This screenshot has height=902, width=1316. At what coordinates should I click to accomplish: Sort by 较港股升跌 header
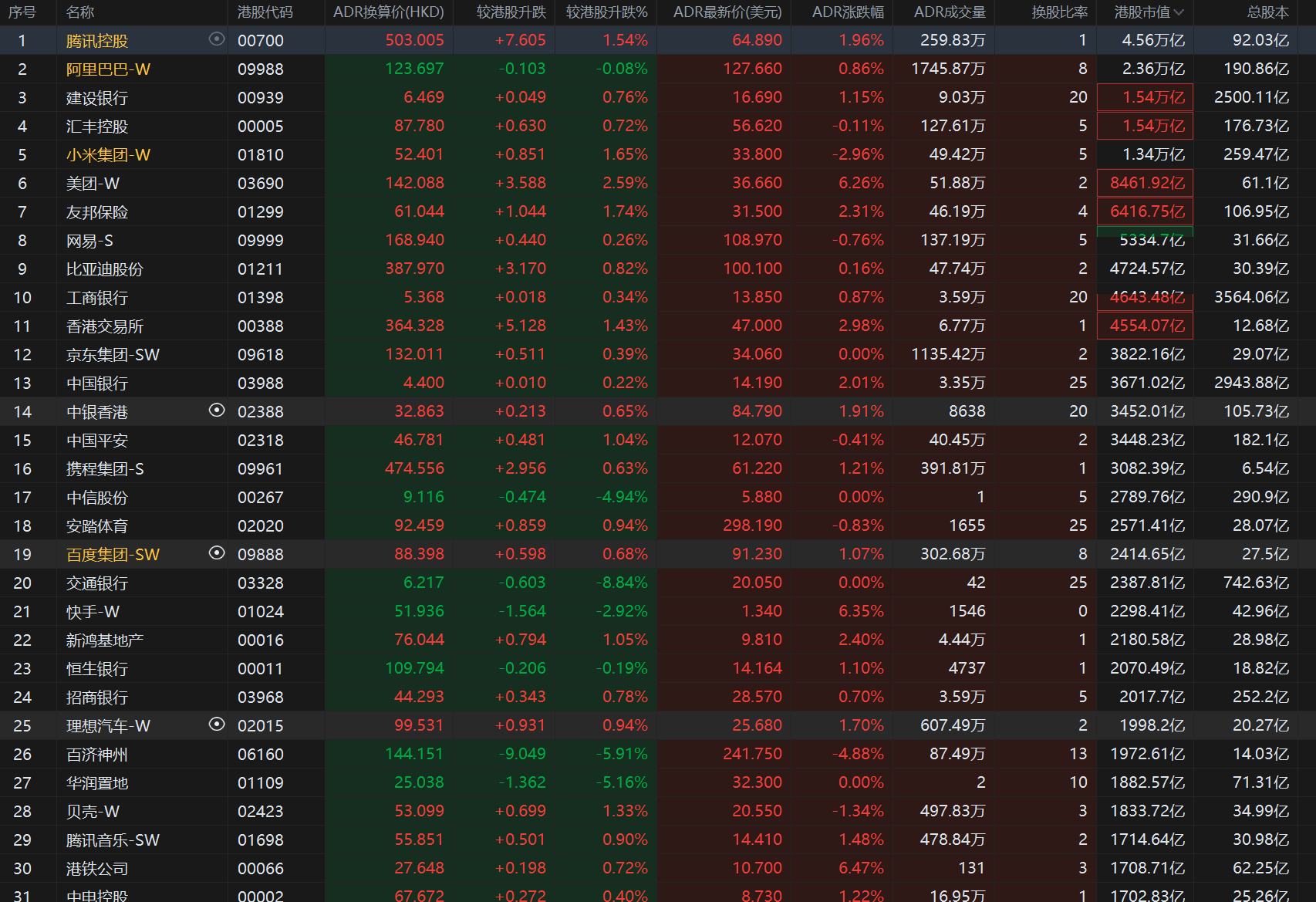tap(511, 12)
